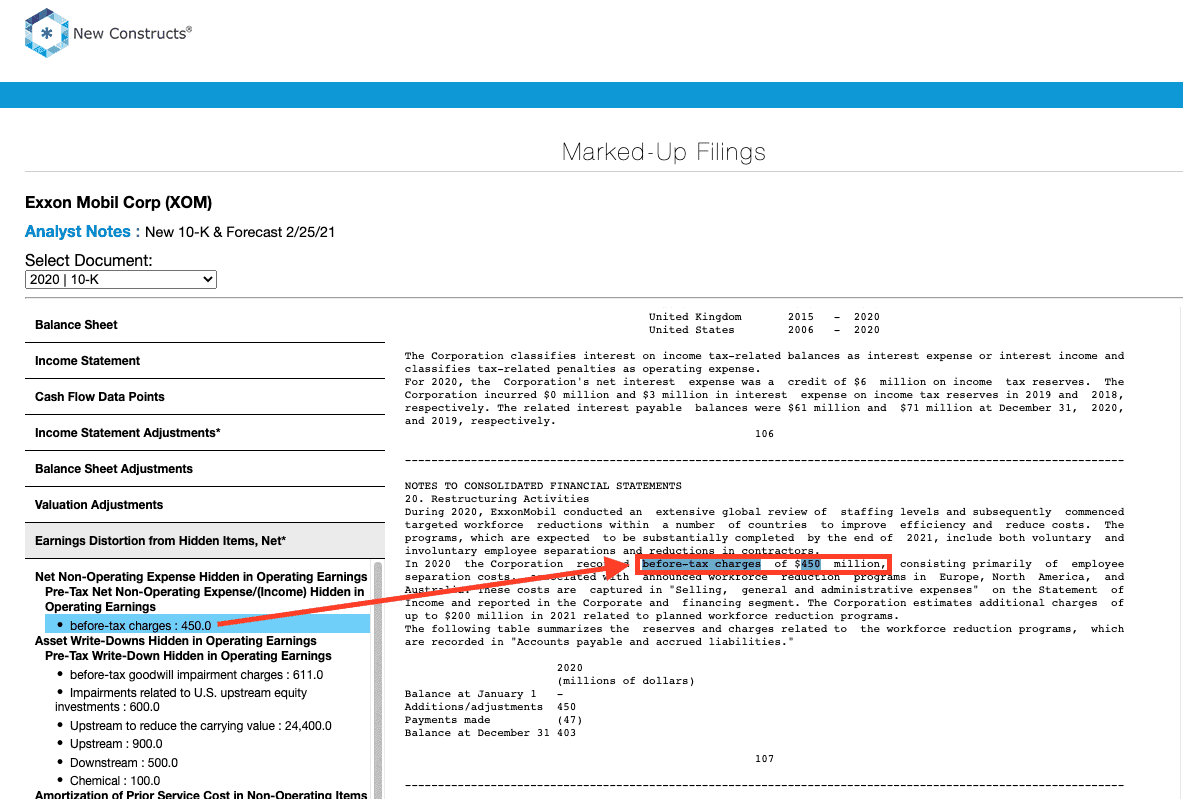Screen dimensions: 1183x799
Task: Select Impairments related to U.S. upstream equity item
Action: 181,699
